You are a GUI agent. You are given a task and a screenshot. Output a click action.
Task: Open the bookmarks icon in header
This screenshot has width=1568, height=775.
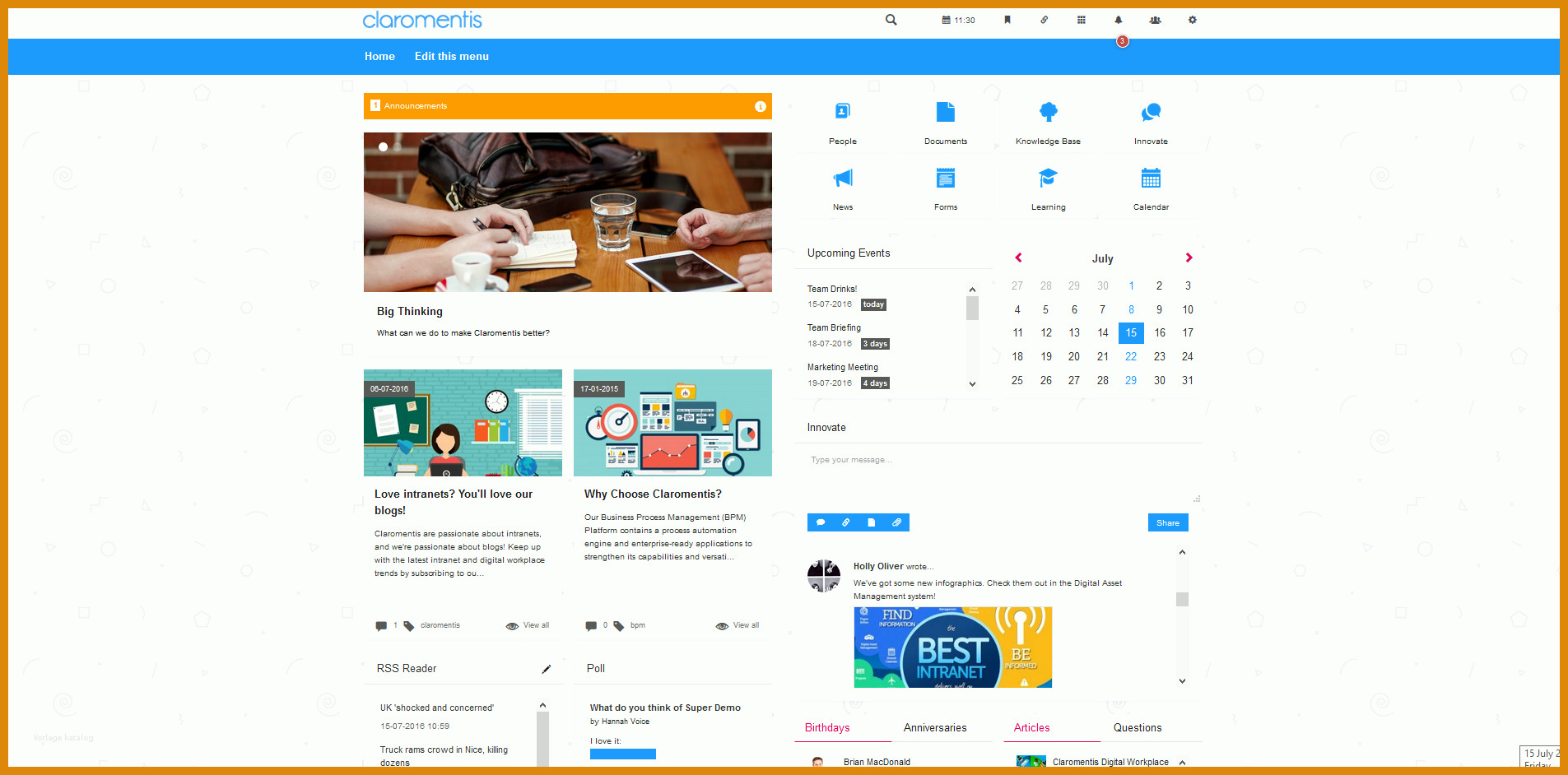pos(1007,20)
